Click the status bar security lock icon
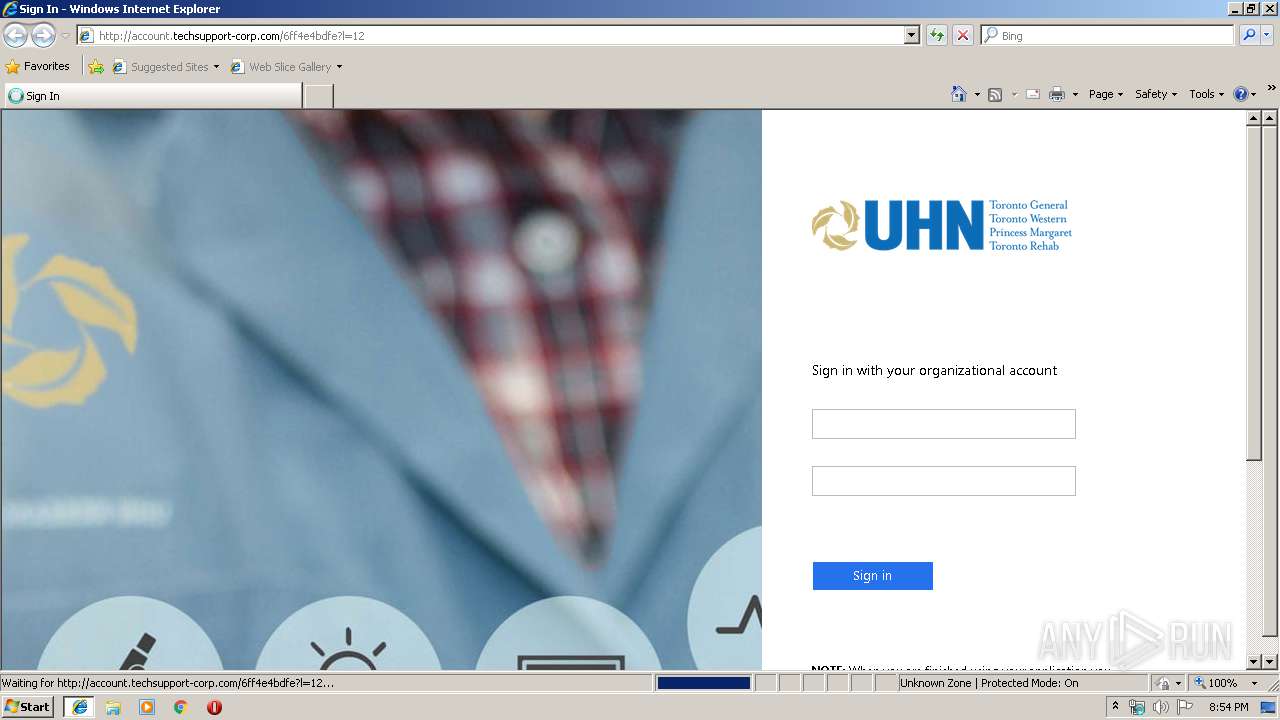 (1163, 683)
